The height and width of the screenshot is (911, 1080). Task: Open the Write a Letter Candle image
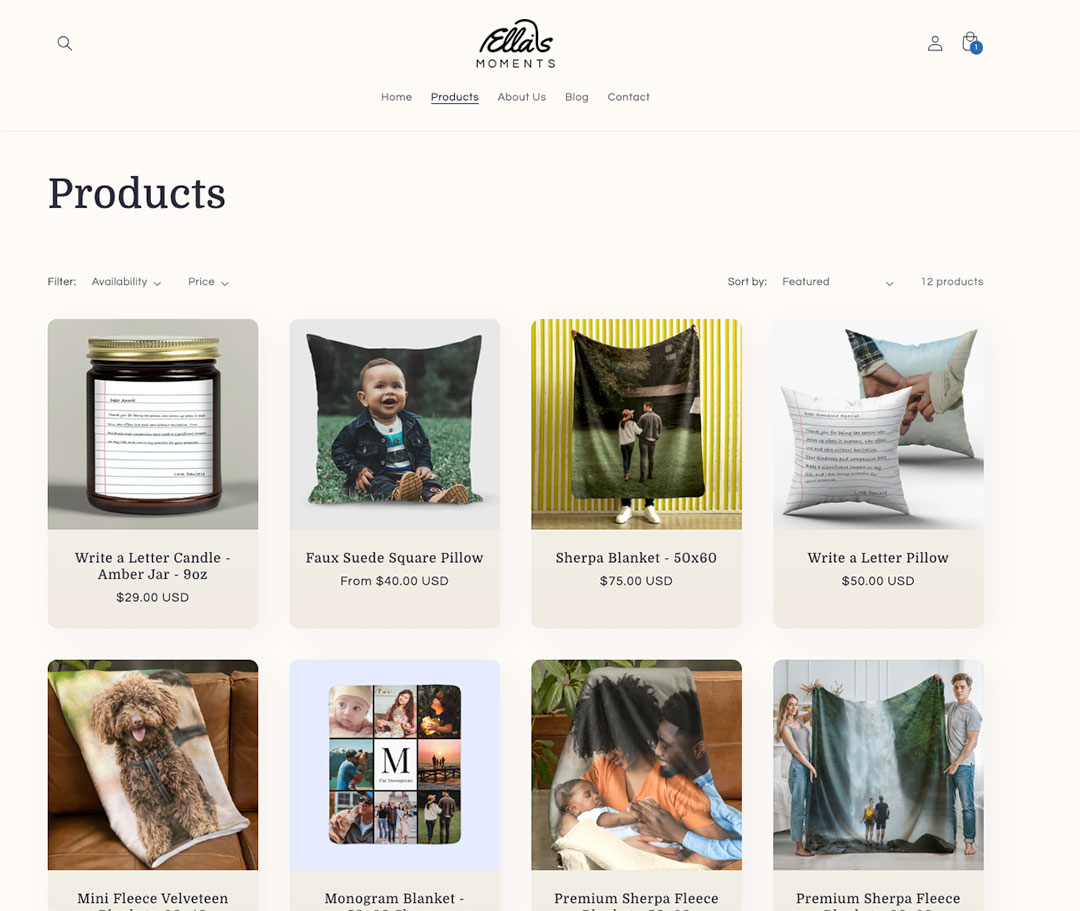[153, 424]
